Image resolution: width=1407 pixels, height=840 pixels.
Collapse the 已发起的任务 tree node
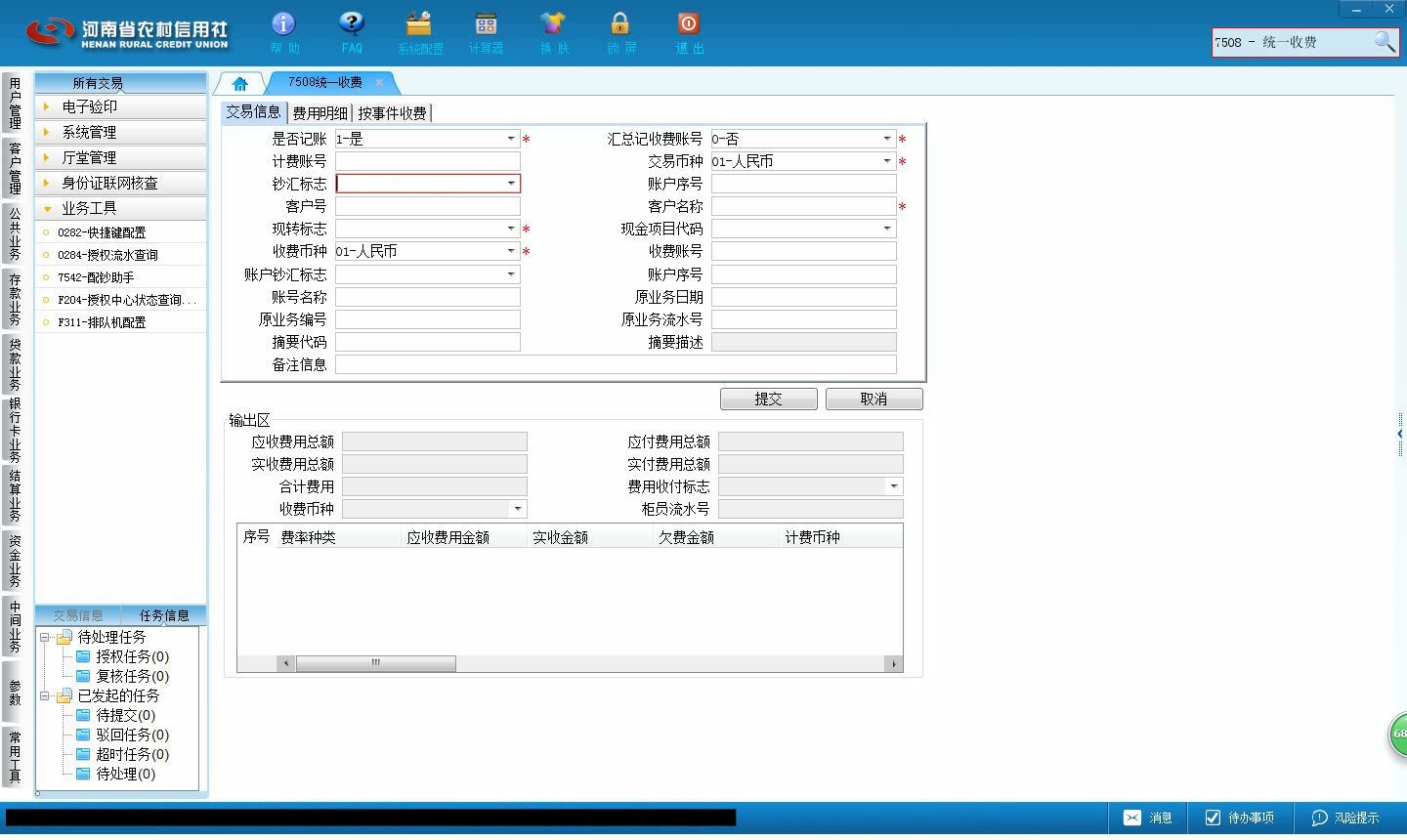click(44, 695)
